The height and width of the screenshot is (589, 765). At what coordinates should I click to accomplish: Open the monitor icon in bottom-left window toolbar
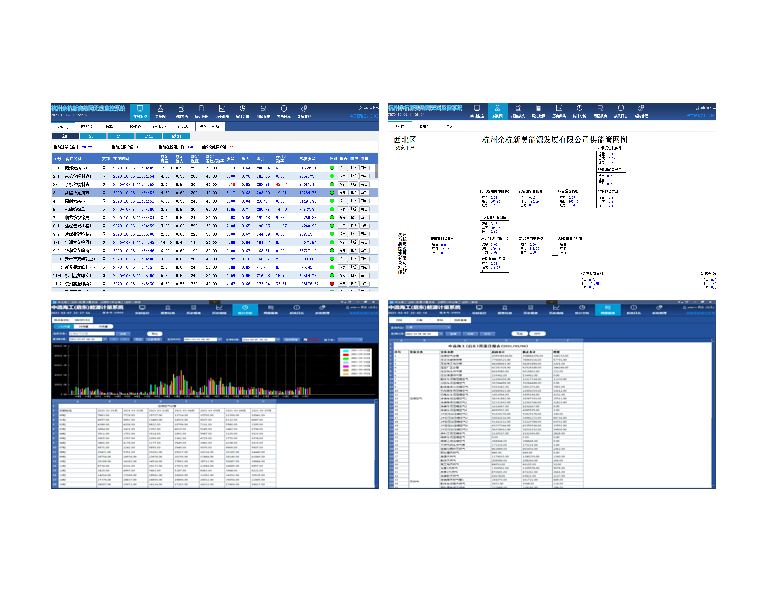142,309
